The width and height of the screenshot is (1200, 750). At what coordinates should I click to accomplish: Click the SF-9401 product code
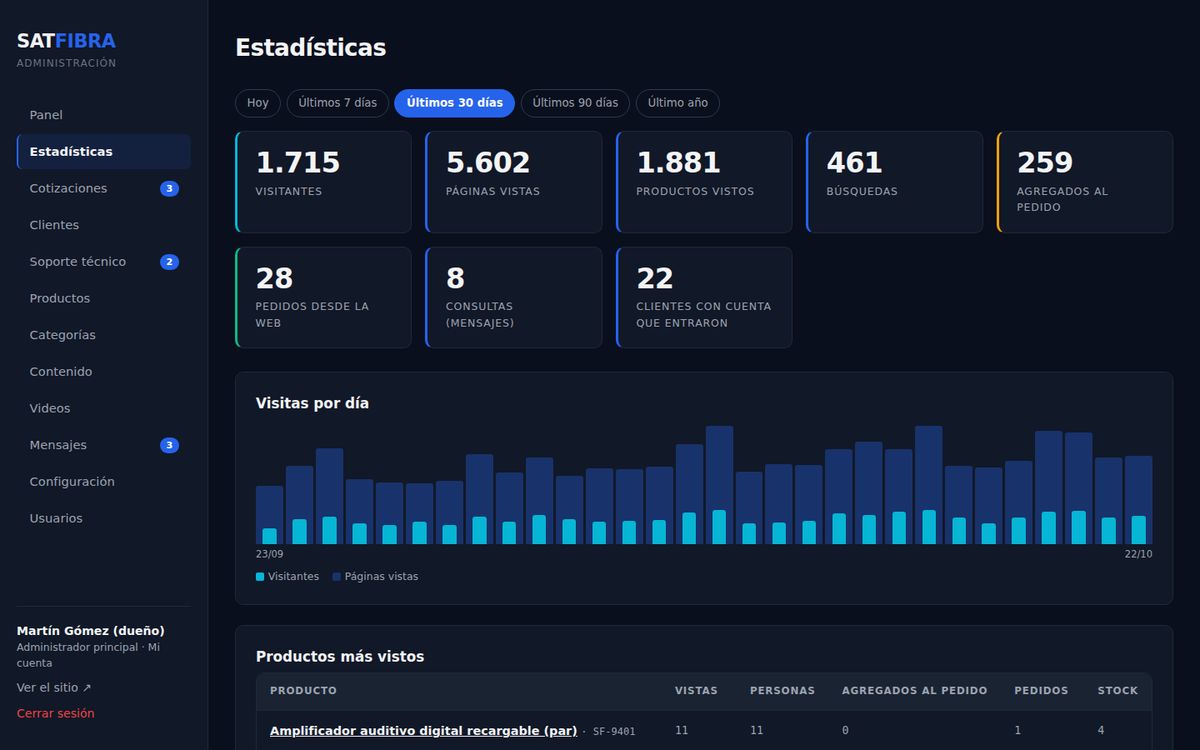click(x=614, y=732)
